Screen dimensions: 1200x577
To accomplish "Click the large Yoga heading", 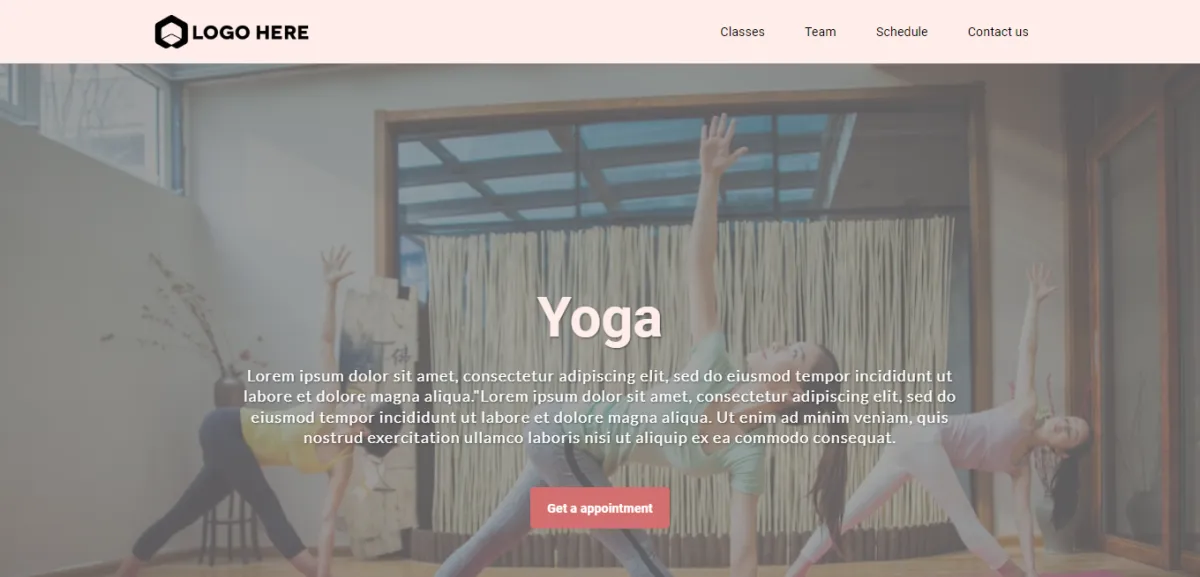I will point(600,318).
